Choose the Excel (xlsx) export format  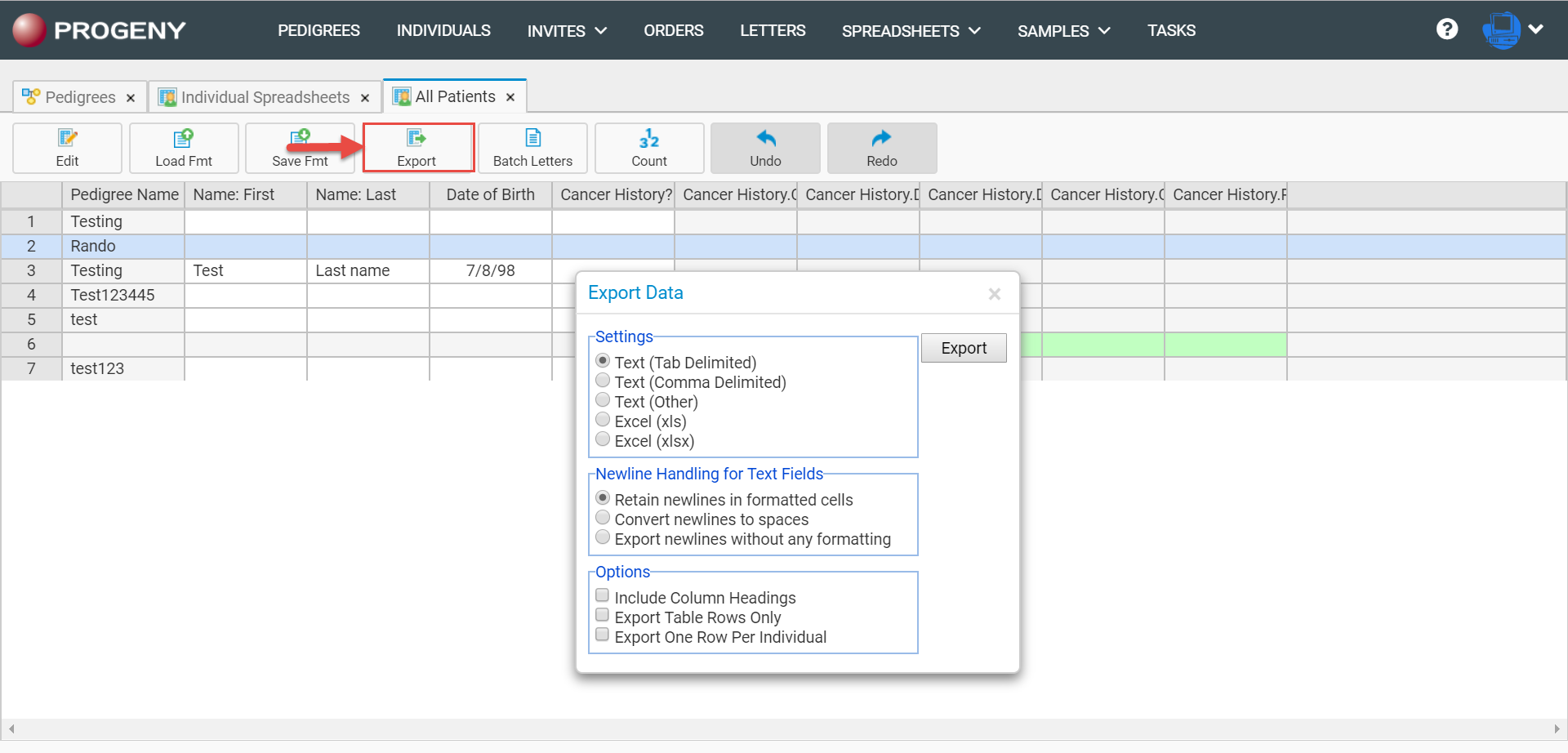click(x=603, y=439)
